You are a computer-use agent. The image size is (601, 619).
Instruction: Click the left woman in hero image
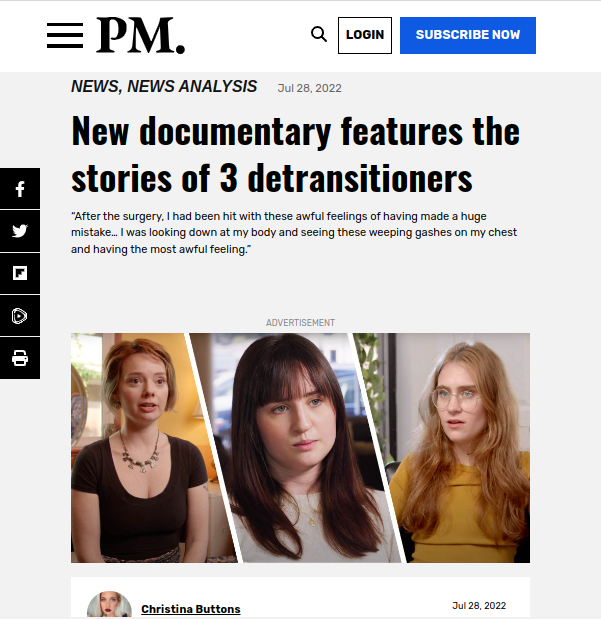tap(144, 448)
